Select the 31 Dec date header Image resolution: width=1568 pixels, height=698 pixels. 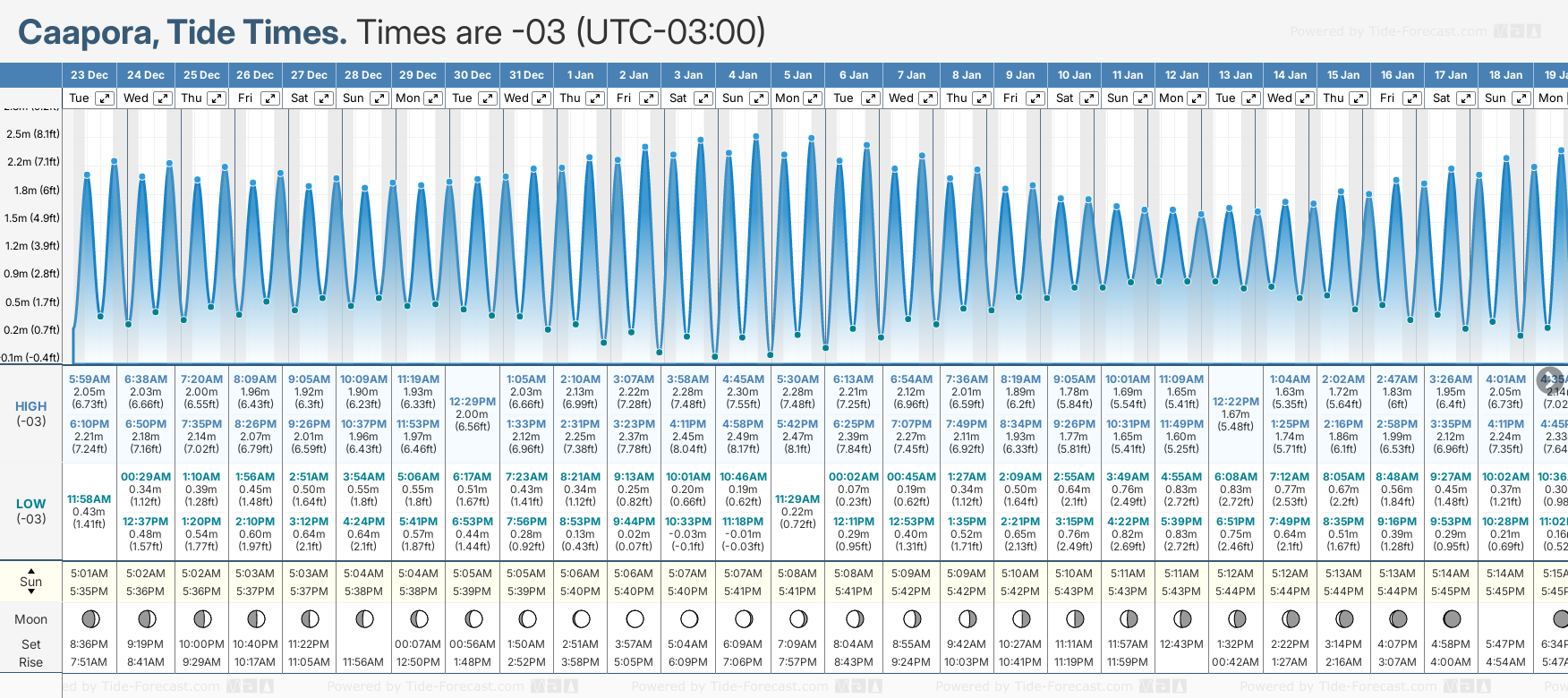click(526, 75)
